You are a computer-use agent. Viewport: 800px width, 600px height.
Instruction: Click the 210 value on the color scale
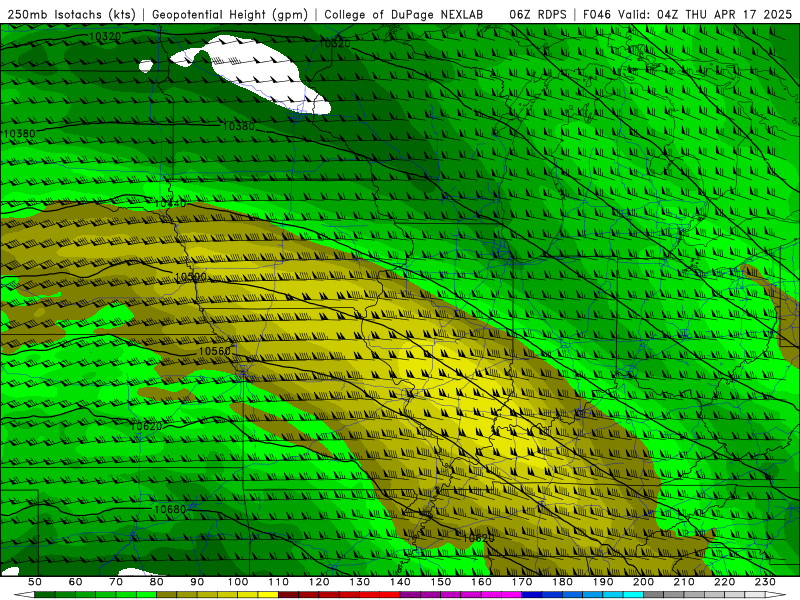[684, 582]
